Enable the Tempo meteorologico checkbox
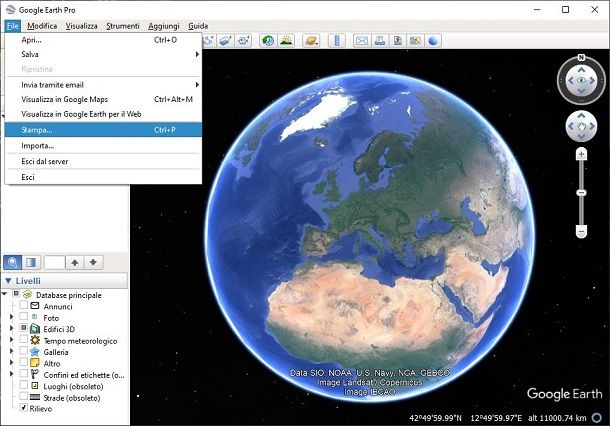Screen dimensions: 610x426 [24, 339]
